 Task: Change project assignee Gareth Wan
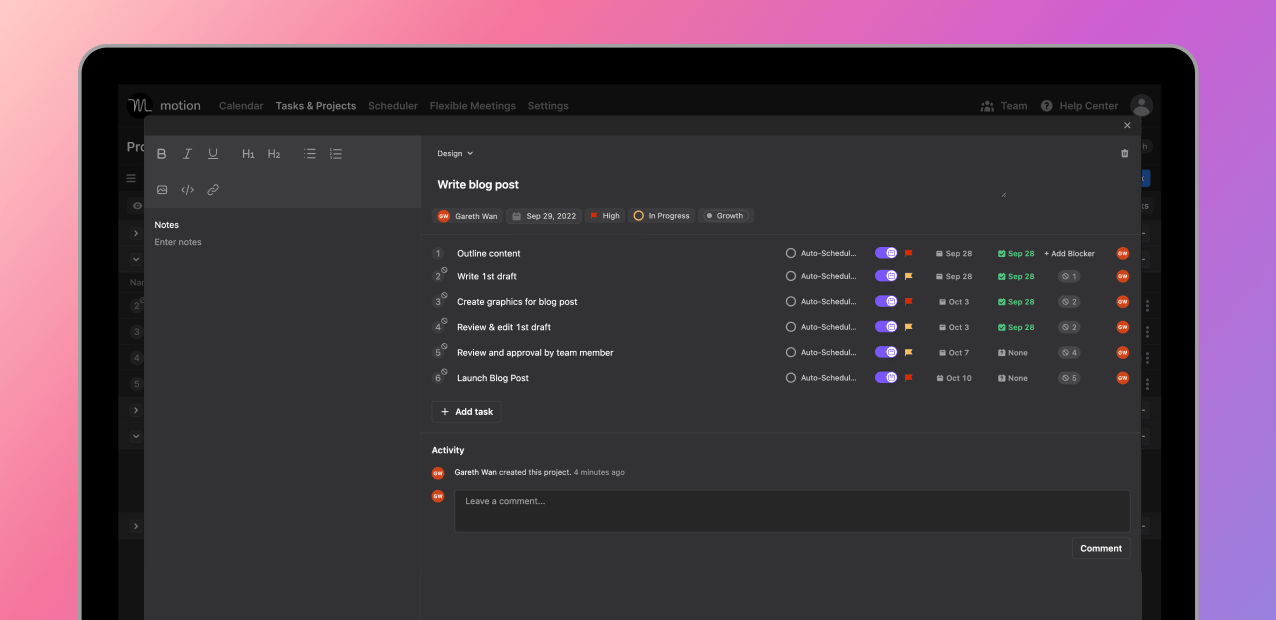tap(467, 216)
